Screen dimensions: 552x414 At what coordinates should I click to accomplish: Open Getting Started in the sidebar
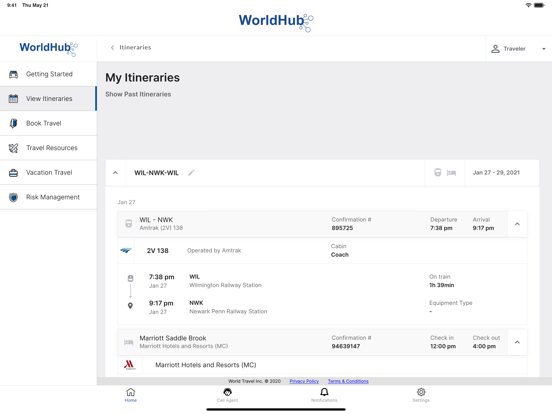click(48, 74)
